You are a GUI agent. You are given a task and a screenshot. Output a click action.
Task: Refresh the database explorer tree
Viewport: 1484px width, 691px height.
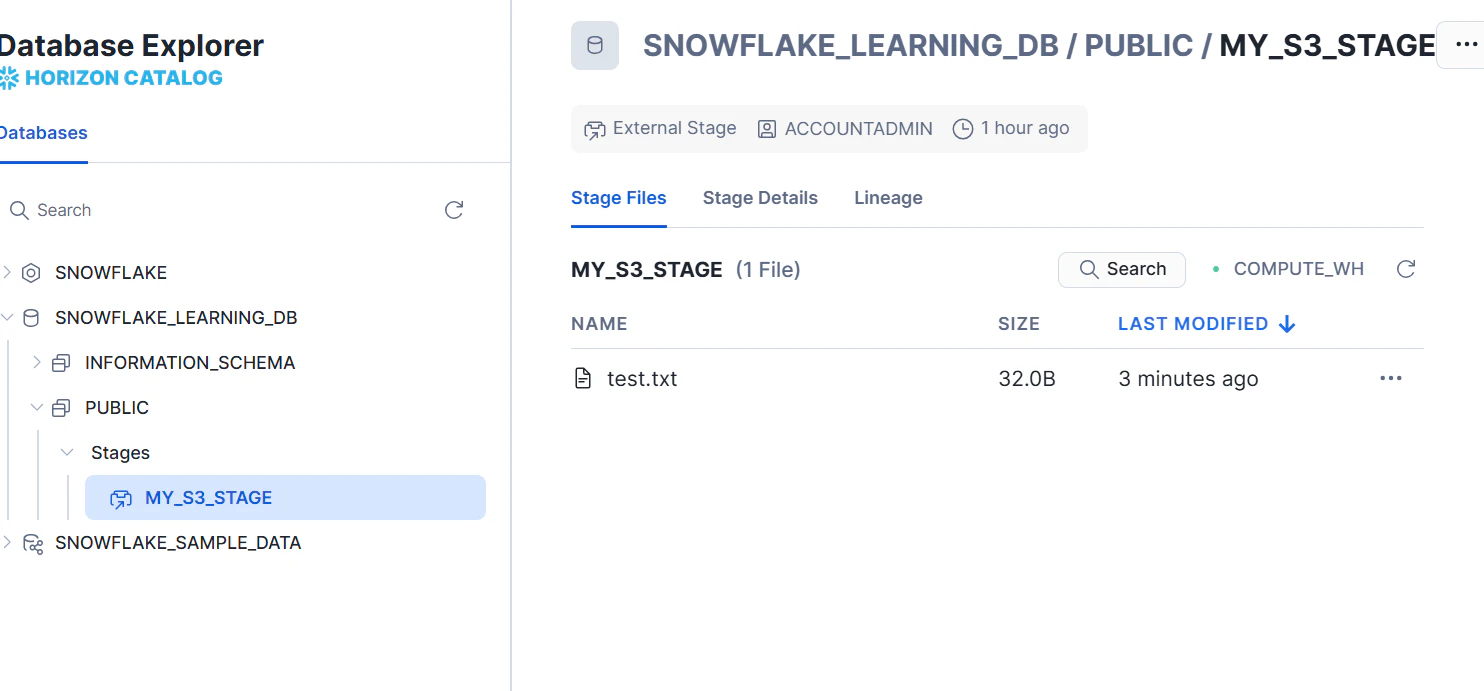click(x=454, y=210)
